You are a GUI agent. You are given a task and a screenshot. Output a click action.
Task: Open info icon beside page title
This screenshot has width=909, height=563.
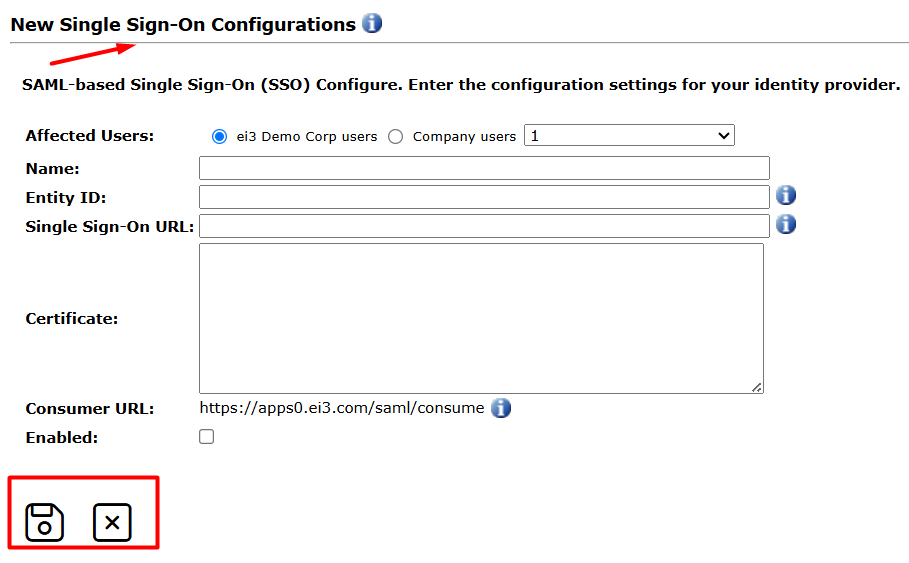coord(372,23)
